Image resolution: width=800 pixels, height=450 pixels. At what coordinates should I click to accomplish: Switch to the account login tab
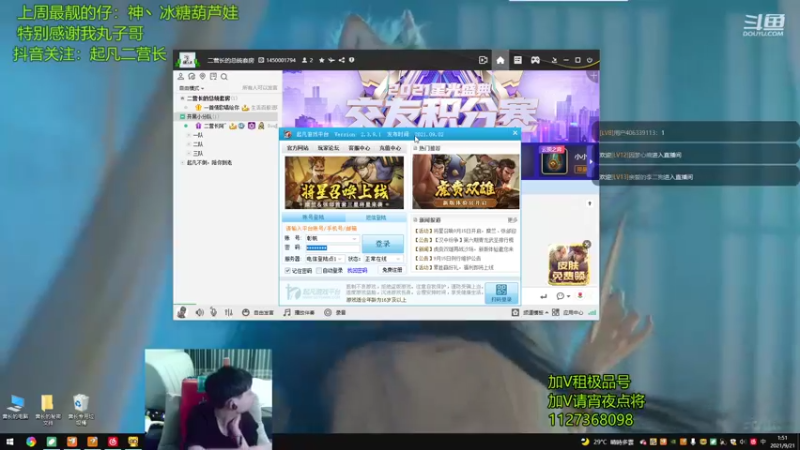[313, 217]
